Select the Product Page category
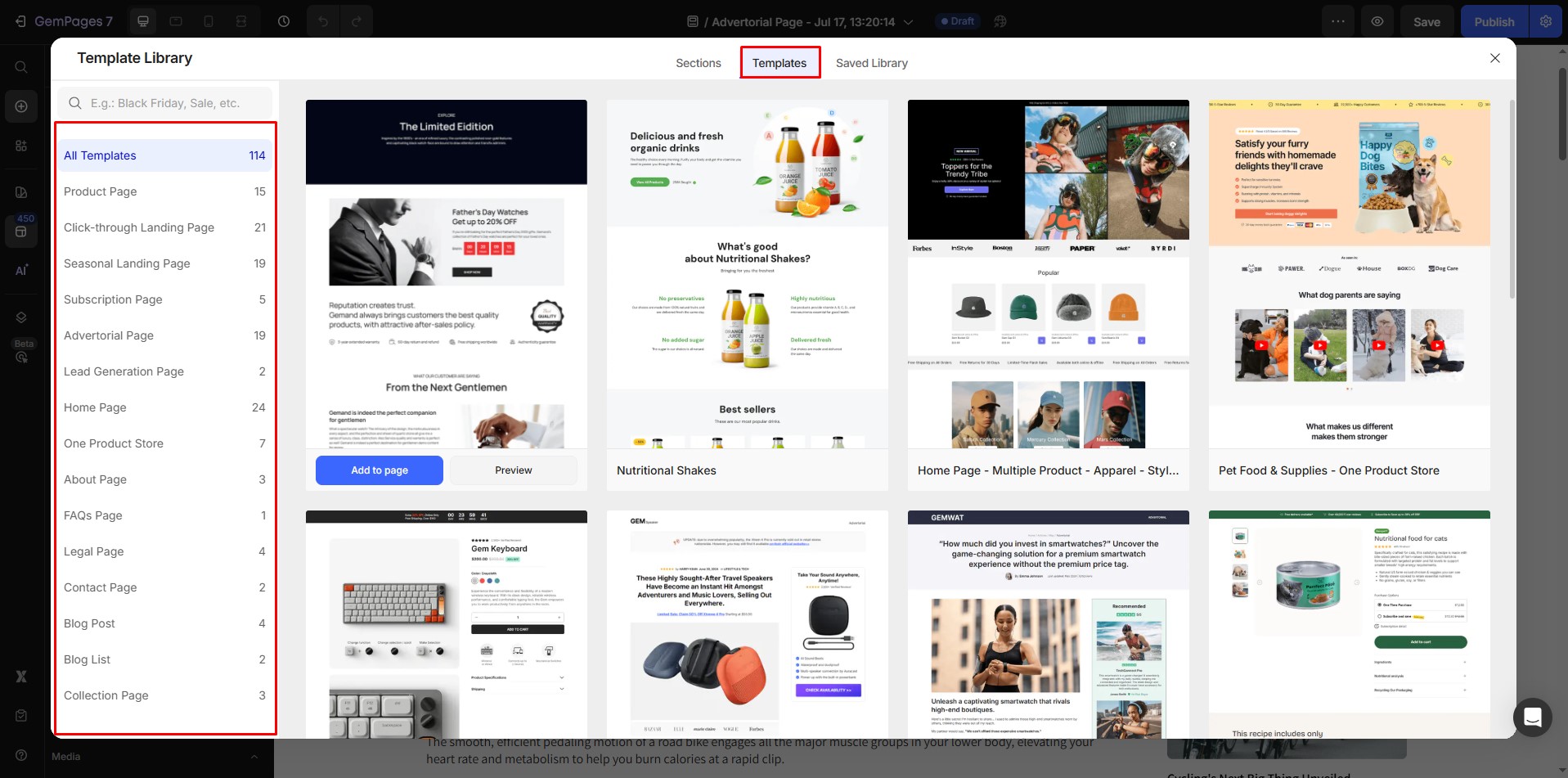Image resolution: width=1568 pixels, height=778 pixels. (101, 191)
